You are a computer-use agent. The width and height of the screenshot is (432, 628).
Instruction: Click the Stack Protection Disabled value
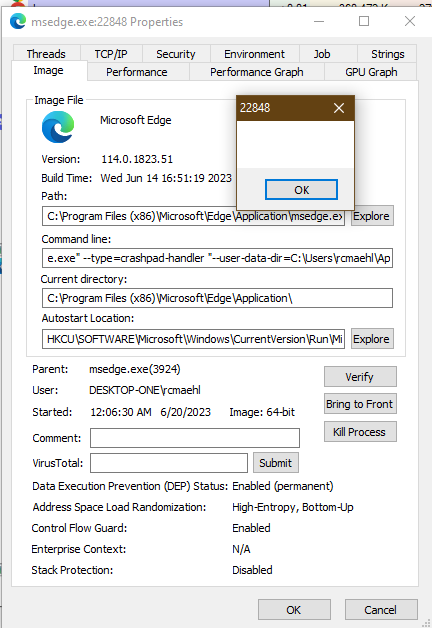click(252, 570)
